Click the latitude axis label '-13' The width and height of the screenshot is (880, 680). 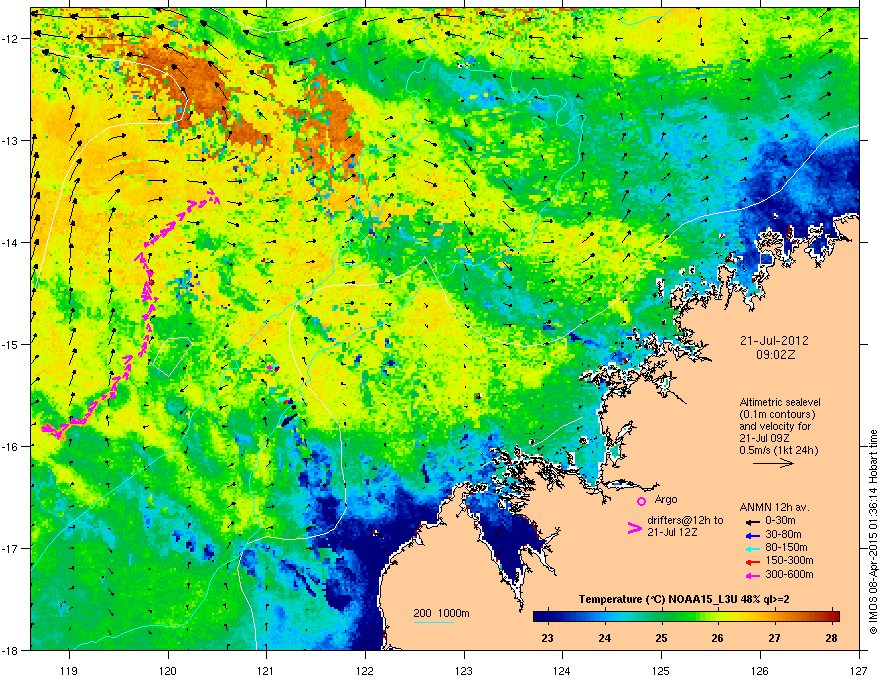pos(10,140)
